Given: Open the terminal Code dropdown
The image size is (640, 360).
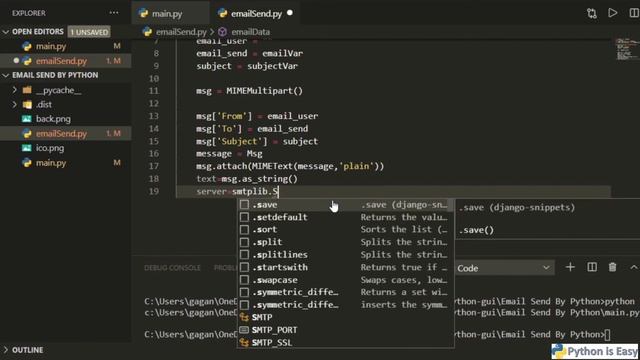Looking at the screenshot, I should (x=504, y=268).
